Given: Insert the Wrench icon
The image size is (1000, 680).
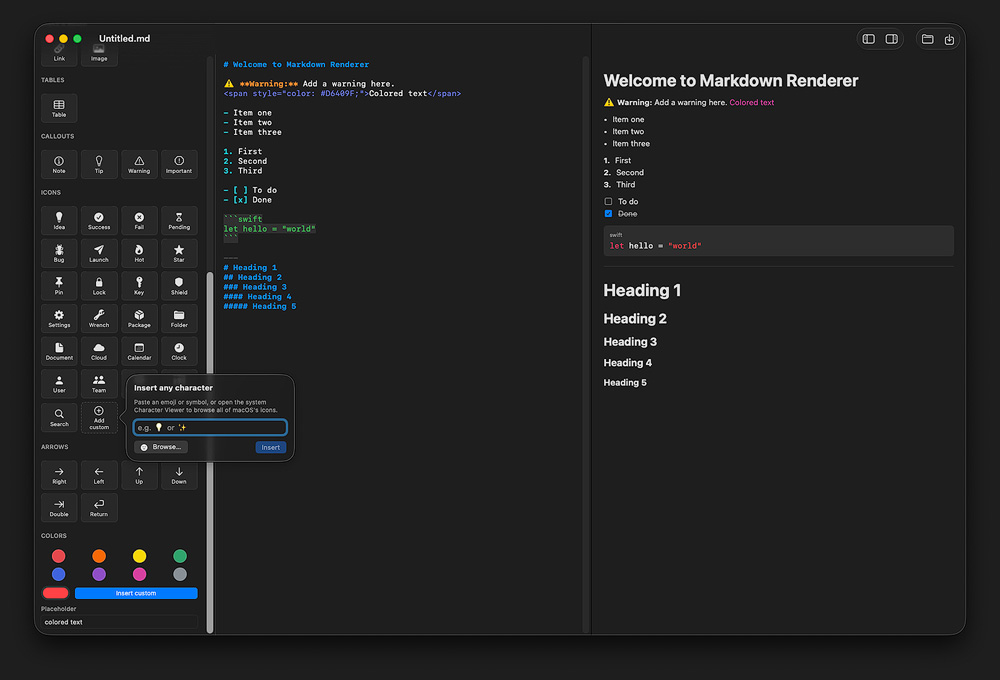Looking at the screenshot, I should tap(99, 318).
